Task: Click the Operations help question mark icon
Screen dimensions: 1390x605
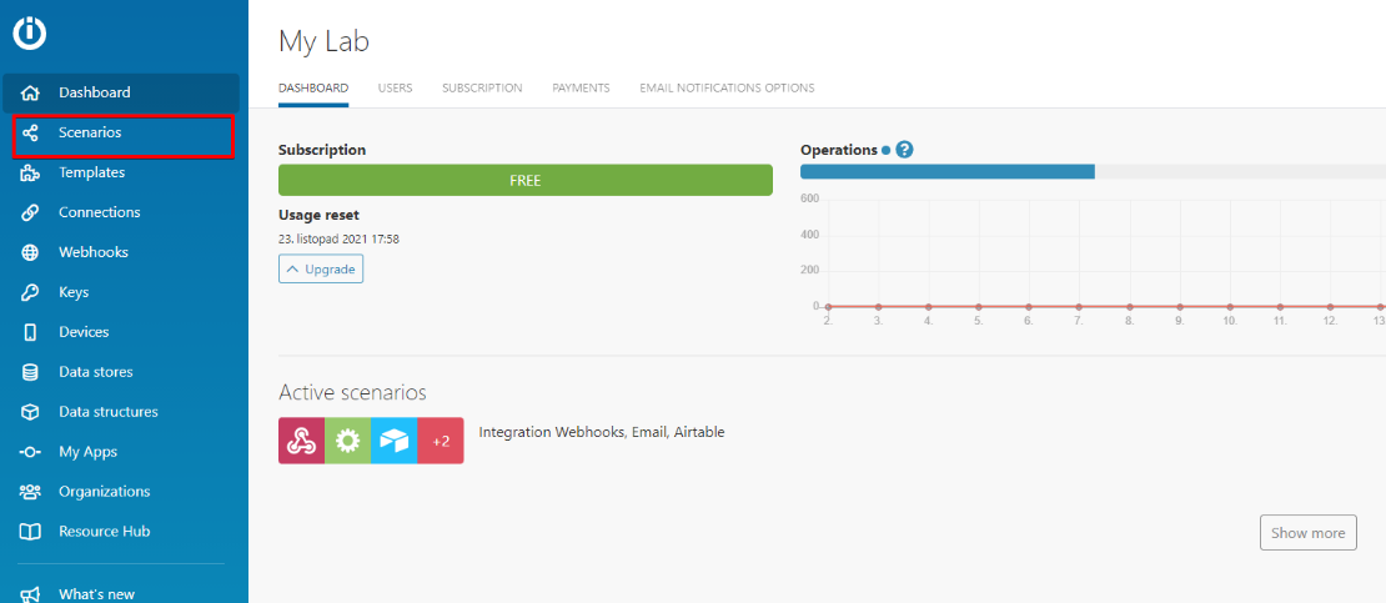Action: point(905,150)
